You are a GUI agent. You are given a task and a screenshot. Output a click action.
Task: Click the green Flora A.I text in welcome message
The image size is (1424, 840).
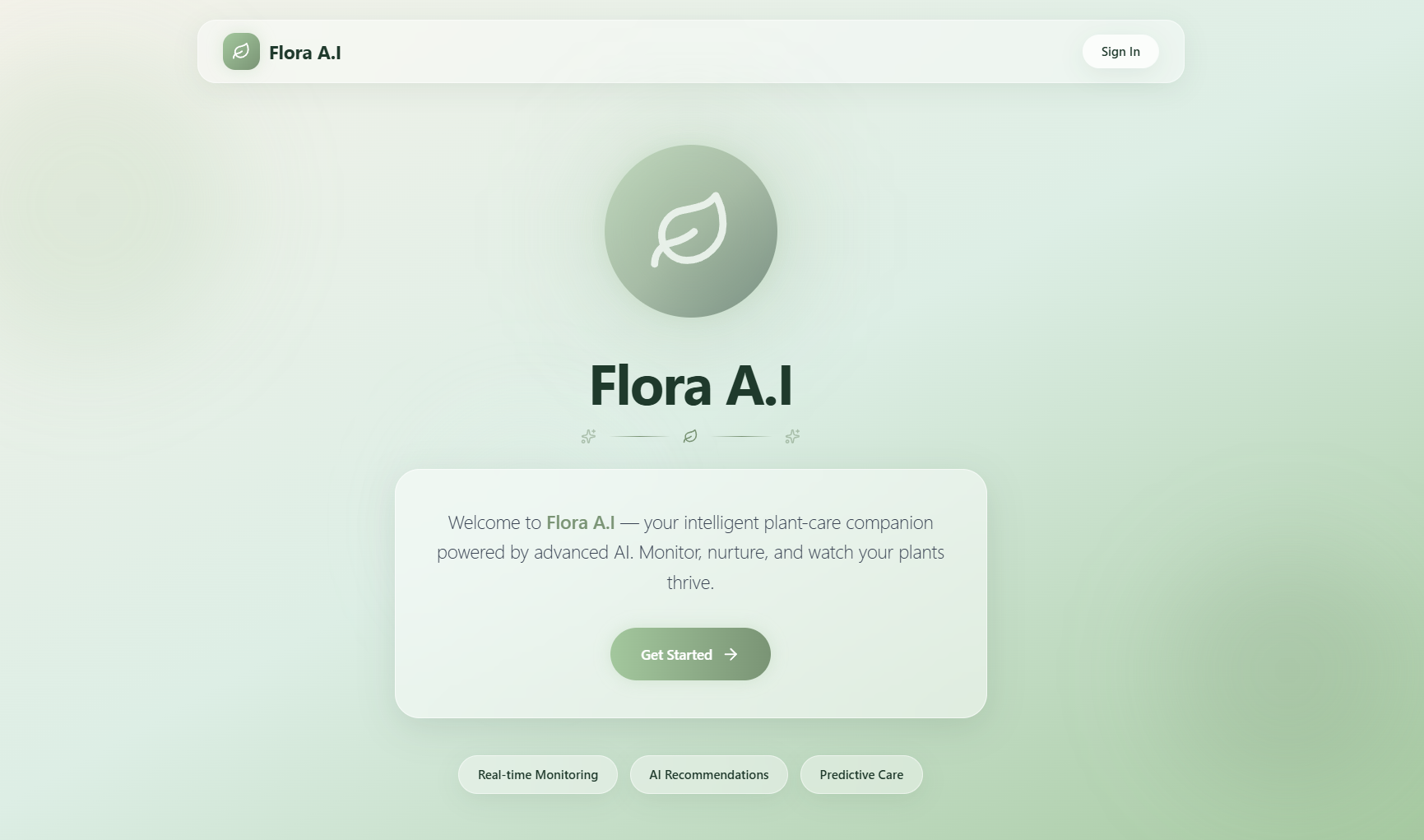point(581,522)
